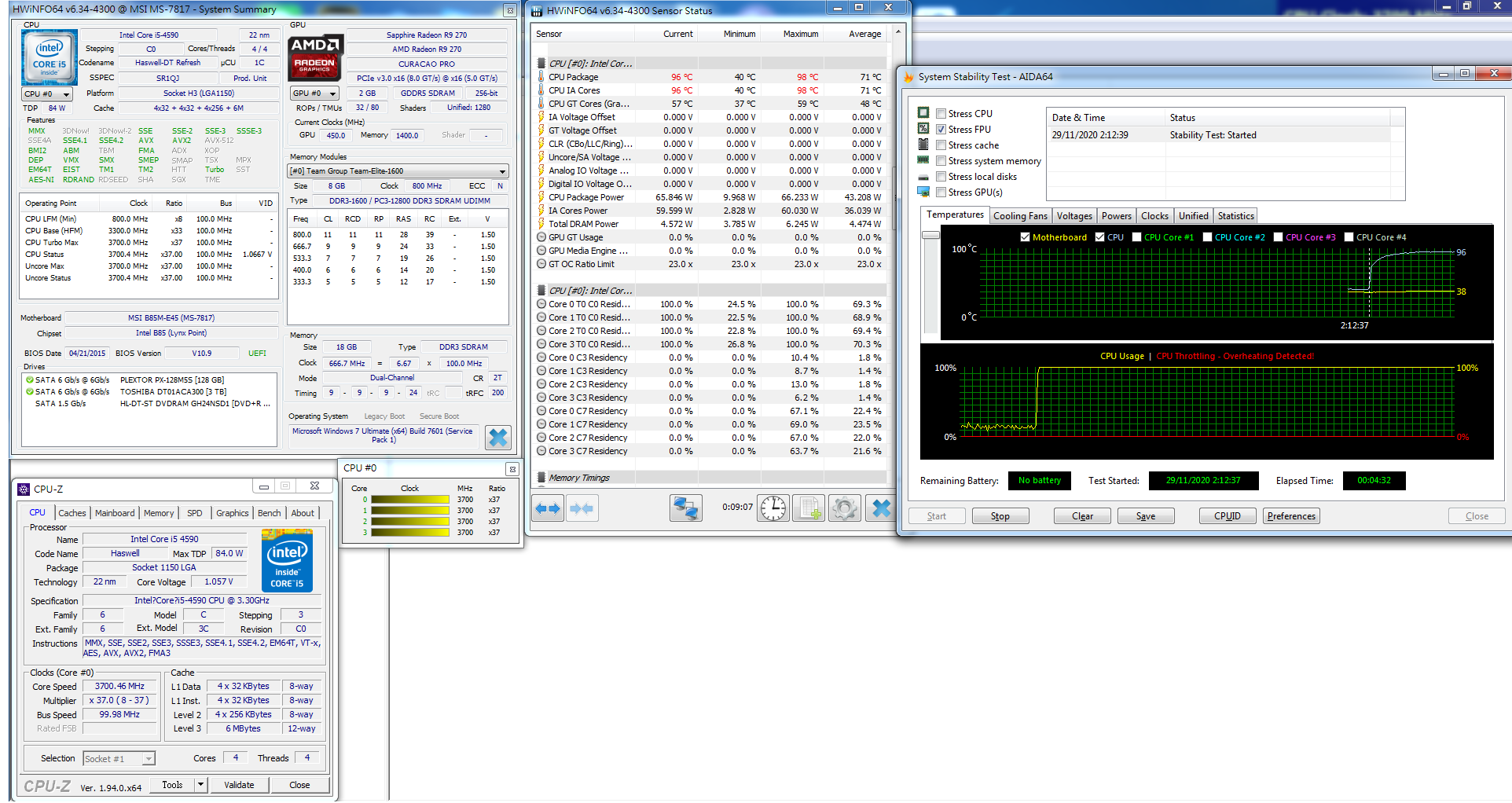Open the Unified tab in AIDA64

(1193, 216)
